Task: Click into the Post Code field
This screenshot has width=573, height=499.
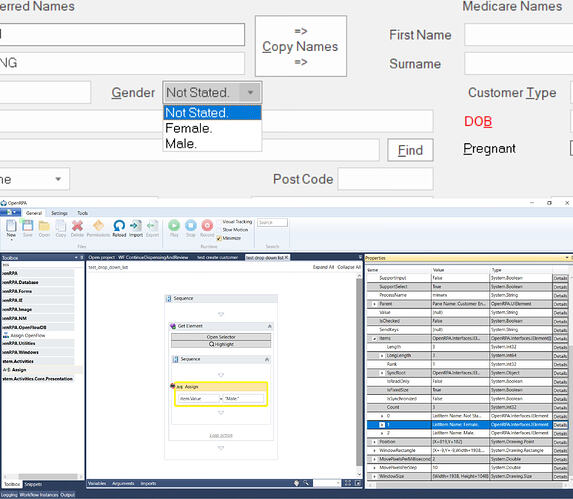Action: point(385,179)
